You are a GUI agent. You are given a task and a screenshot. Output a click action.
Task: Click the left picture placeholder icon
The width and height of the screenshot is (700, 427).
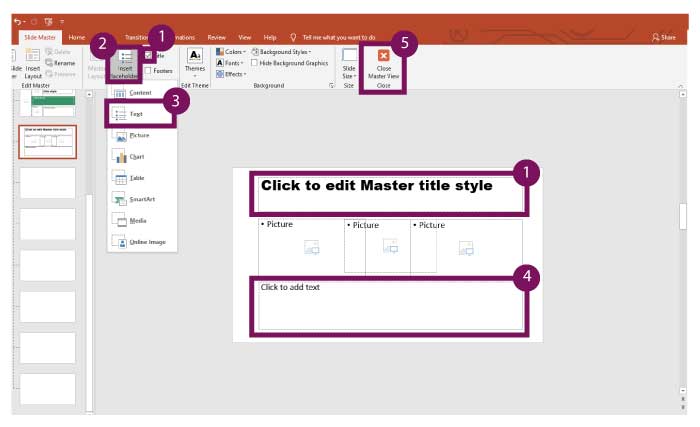(x=312, y=247)
